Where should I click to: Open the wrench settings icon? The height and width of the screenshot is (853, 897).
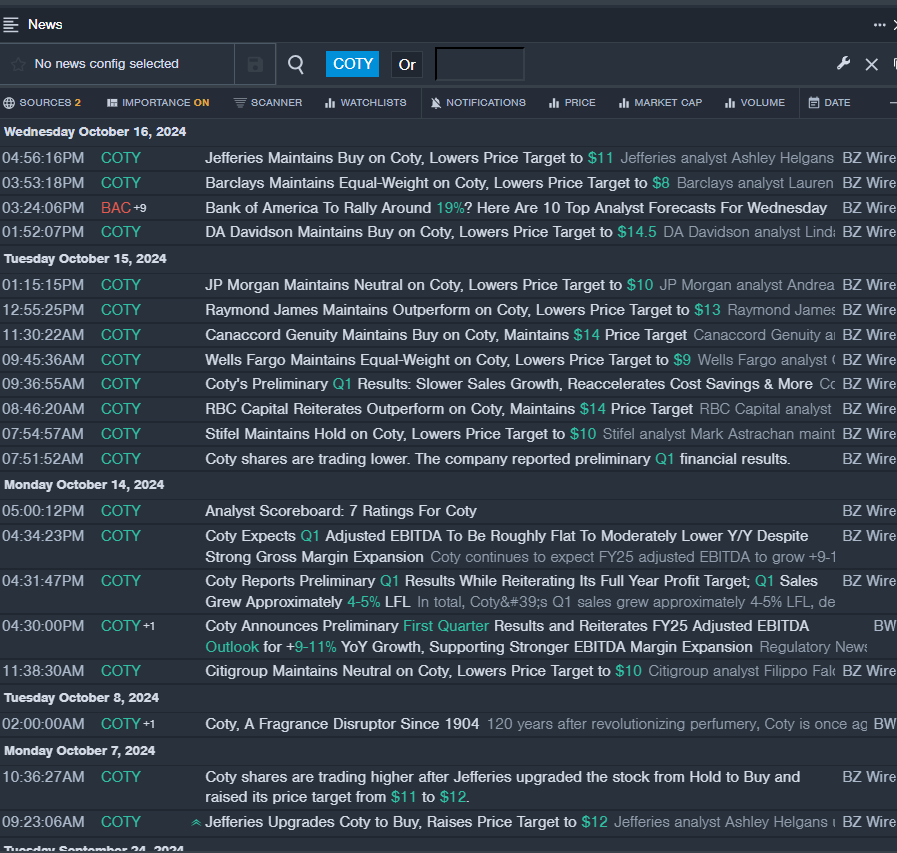pyautogui.click(x=843, y=64)
